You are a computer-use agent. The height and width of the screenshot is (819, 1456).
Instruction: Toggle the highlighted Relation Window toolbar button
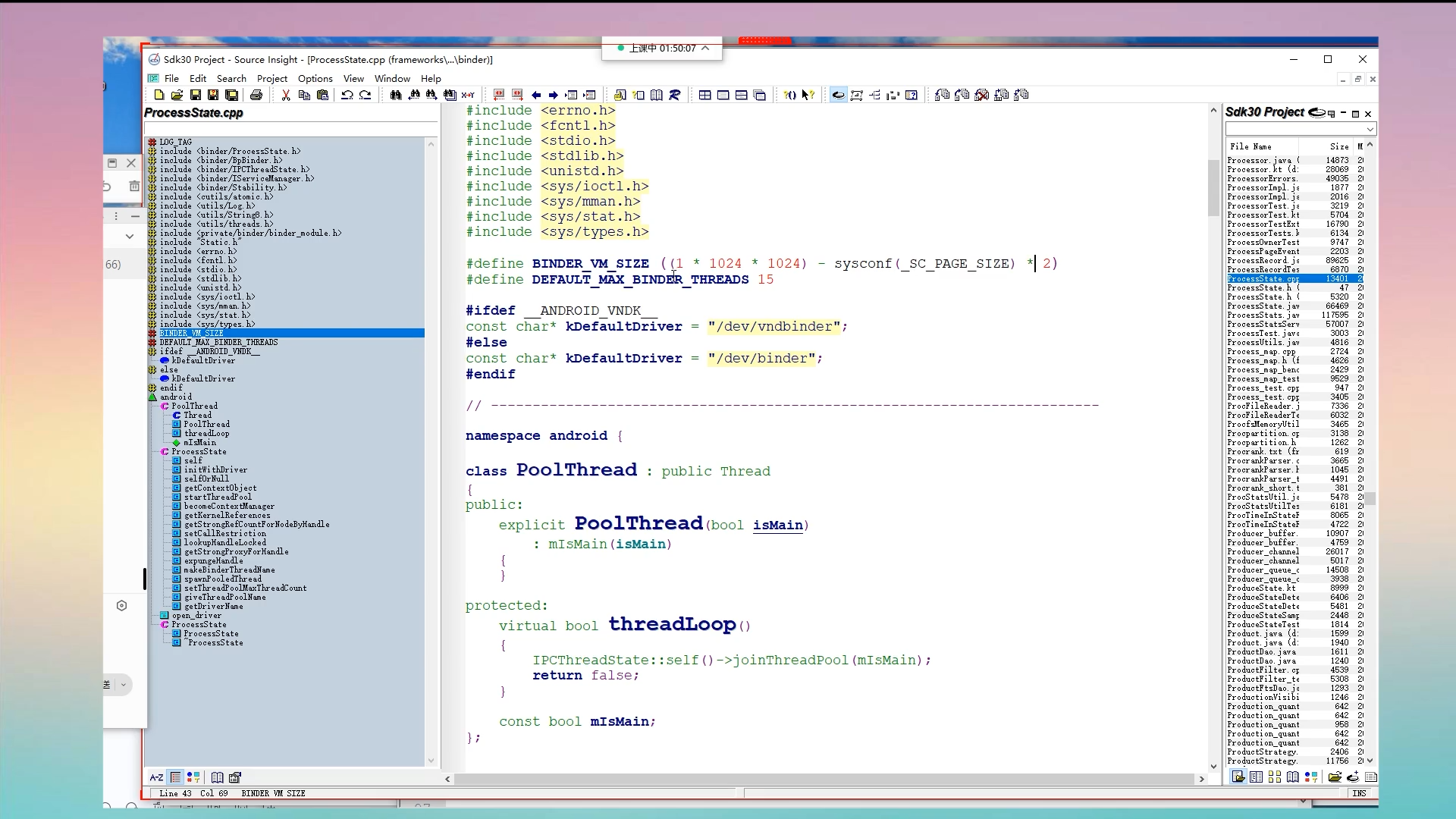[838, 95]
